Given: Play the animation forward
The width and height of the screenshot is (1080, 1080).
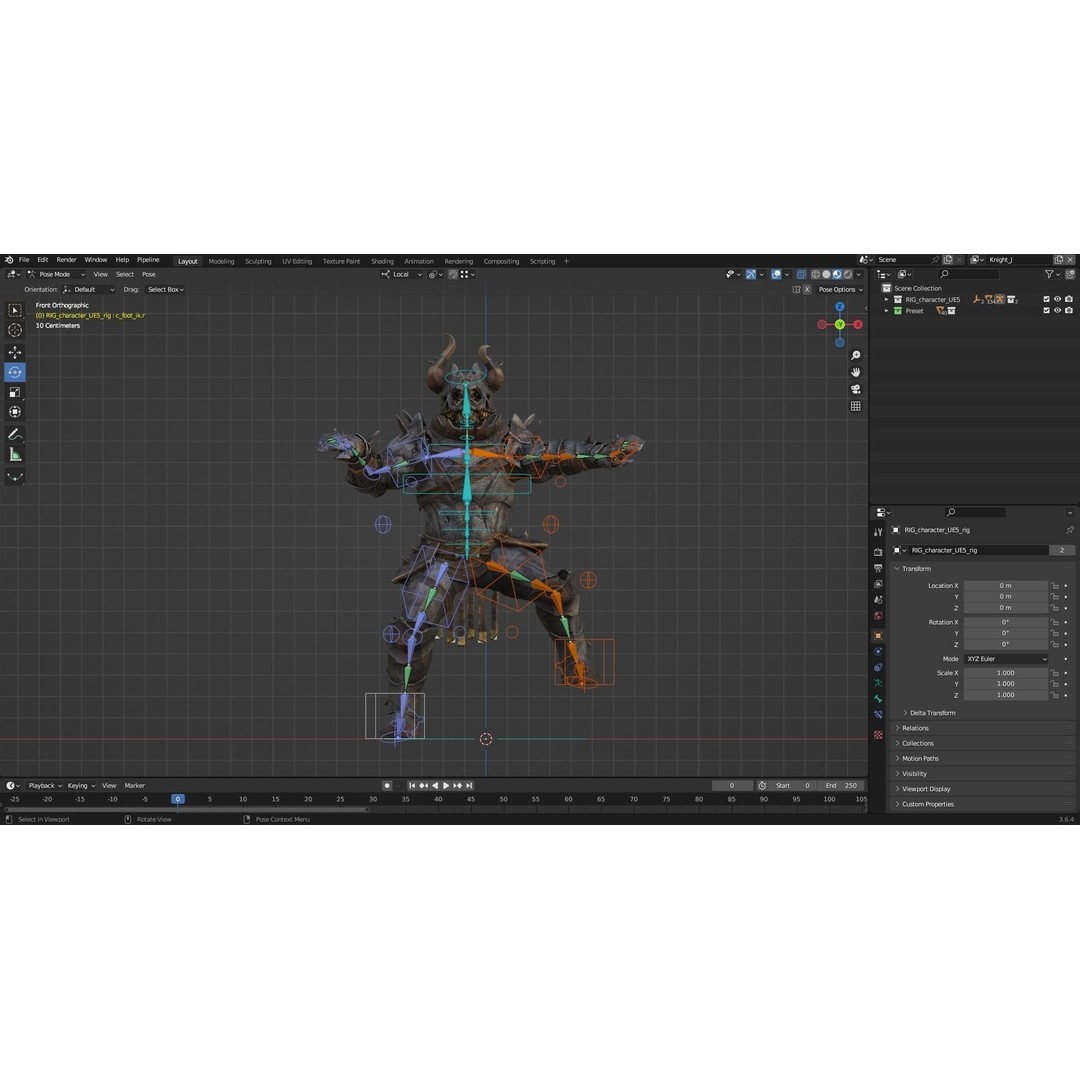Looking at the screenshot, I should click(446, 785).
